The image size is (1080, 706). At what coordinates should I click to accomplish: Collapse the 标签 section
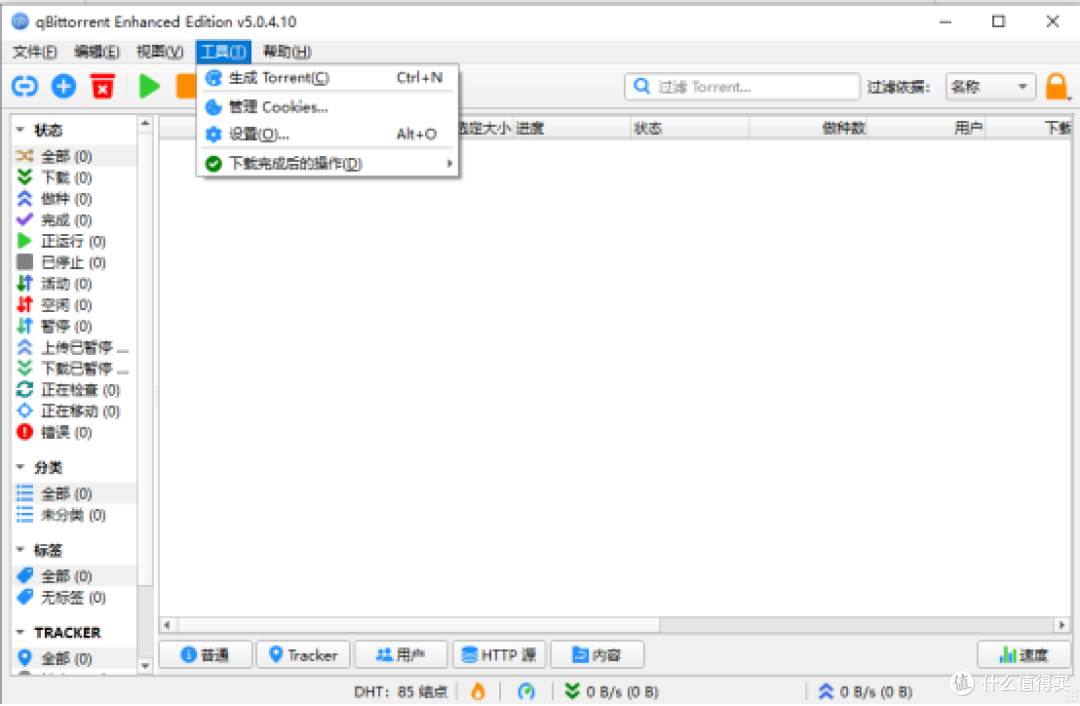(x=21, y=550)
